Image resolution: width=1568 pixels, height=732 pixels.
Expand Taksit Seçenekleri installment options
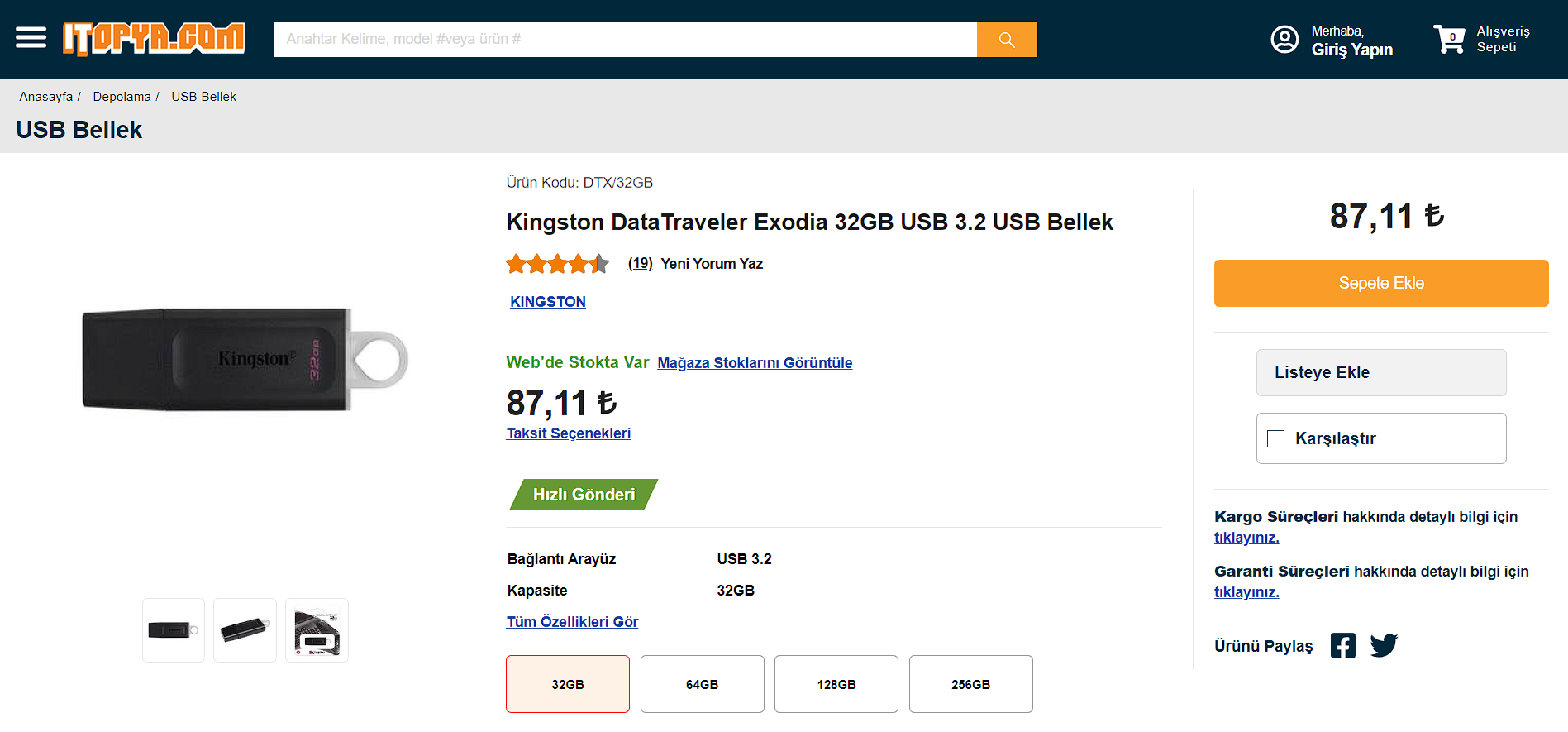click(568, 433)
